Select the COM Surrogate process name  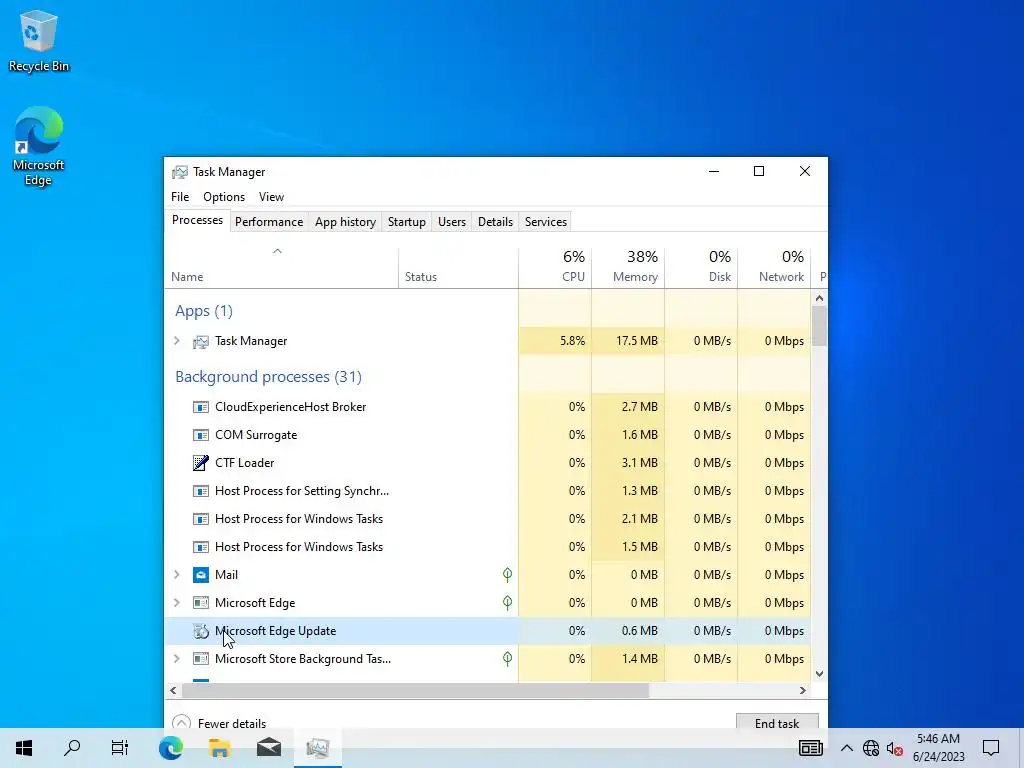point(256,435)
